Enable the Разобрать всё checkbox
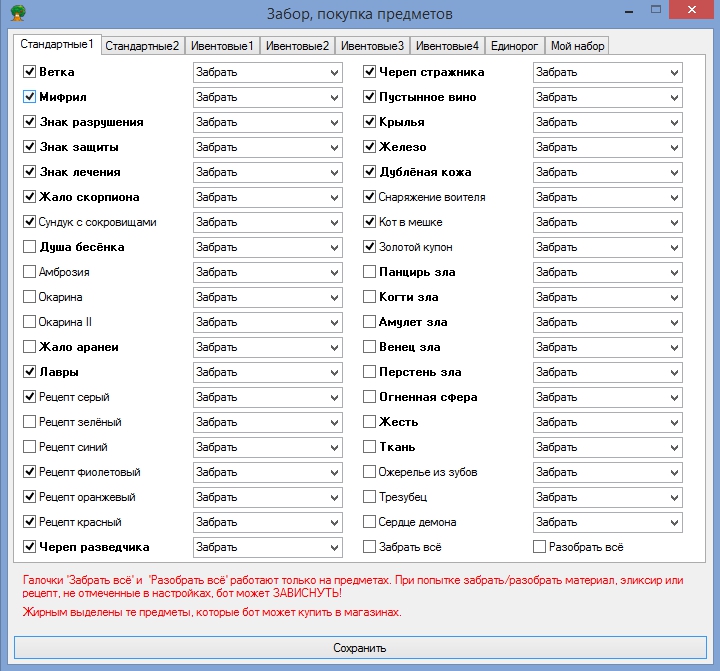This screenshot has width=720, height=671. pos(539,547)
